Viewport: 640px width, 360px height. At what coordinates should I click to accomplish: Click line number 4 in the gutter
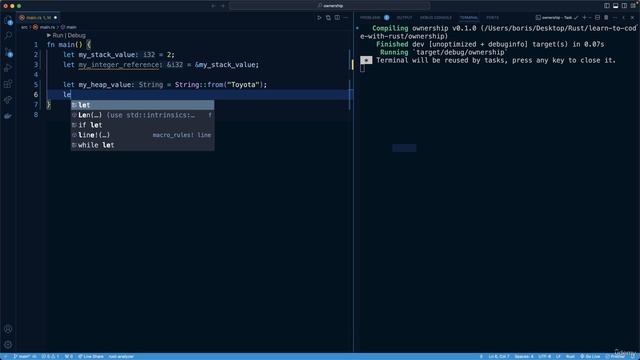tap(36, 75)
